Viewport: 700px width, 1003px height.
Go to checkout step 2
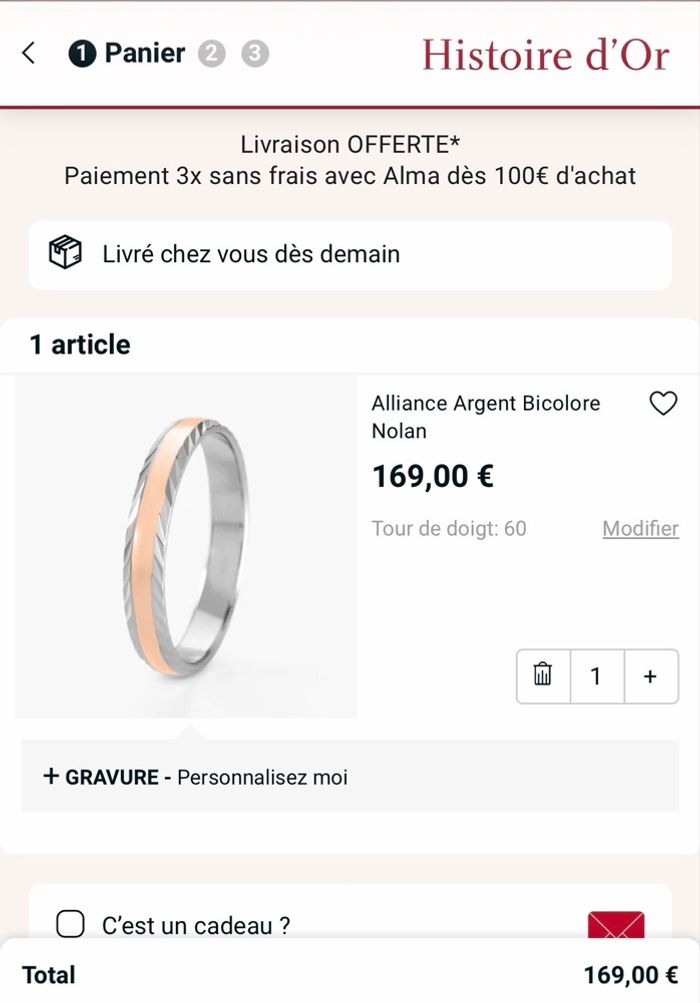pyautogui.click(x=212, y=54)
